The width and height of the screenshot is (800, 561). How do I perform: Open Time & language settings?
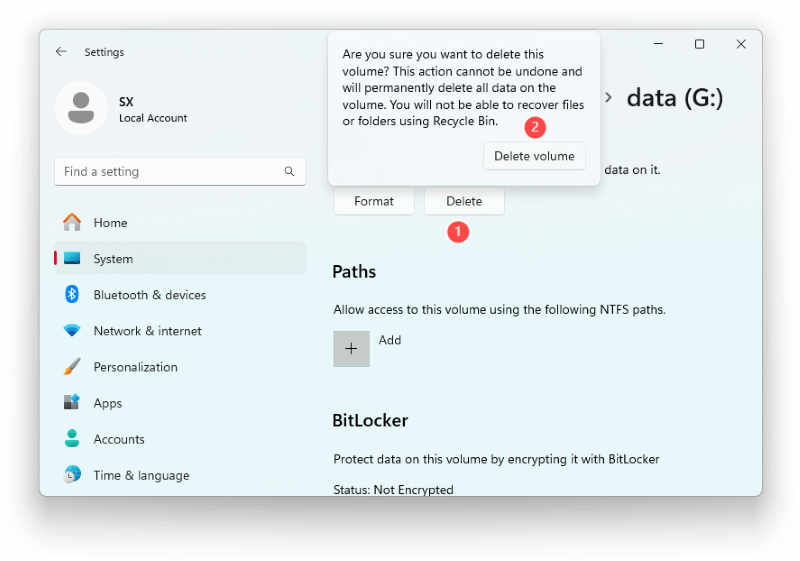[x=180, y=474]
